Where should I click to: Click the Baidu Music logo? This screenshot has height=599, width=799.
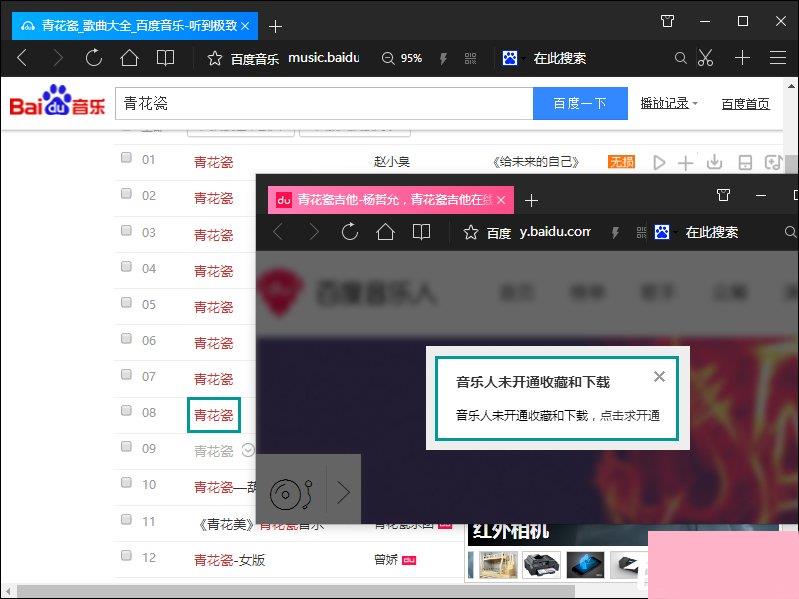click(x=57, y=101)
